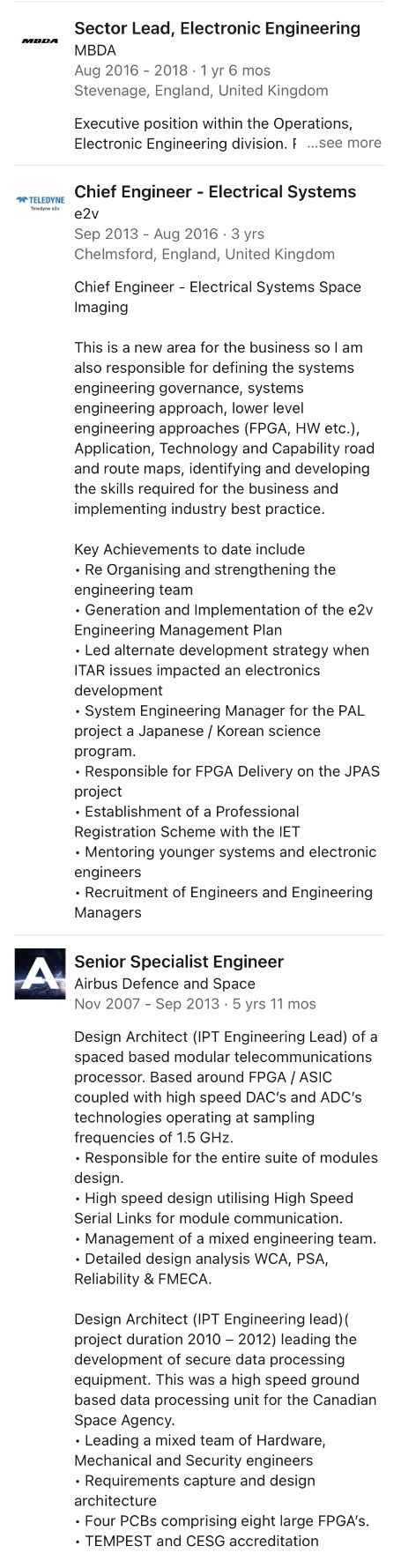Click the TEMPEST and CESG accreditation bullet
The image size is (401, 1568).
(x=197, y=1541)
